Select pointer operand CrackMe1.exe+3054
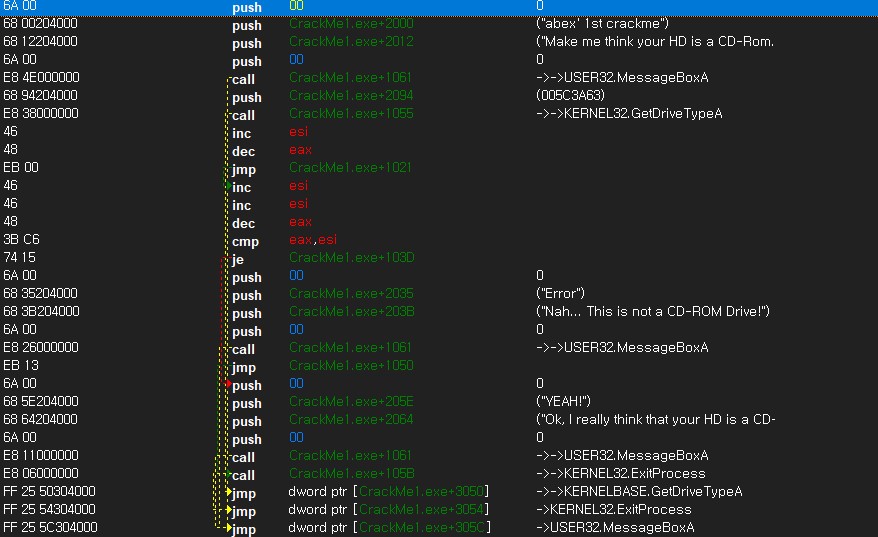This screenshot has height=537, width=878. click(x=421, y=510)
